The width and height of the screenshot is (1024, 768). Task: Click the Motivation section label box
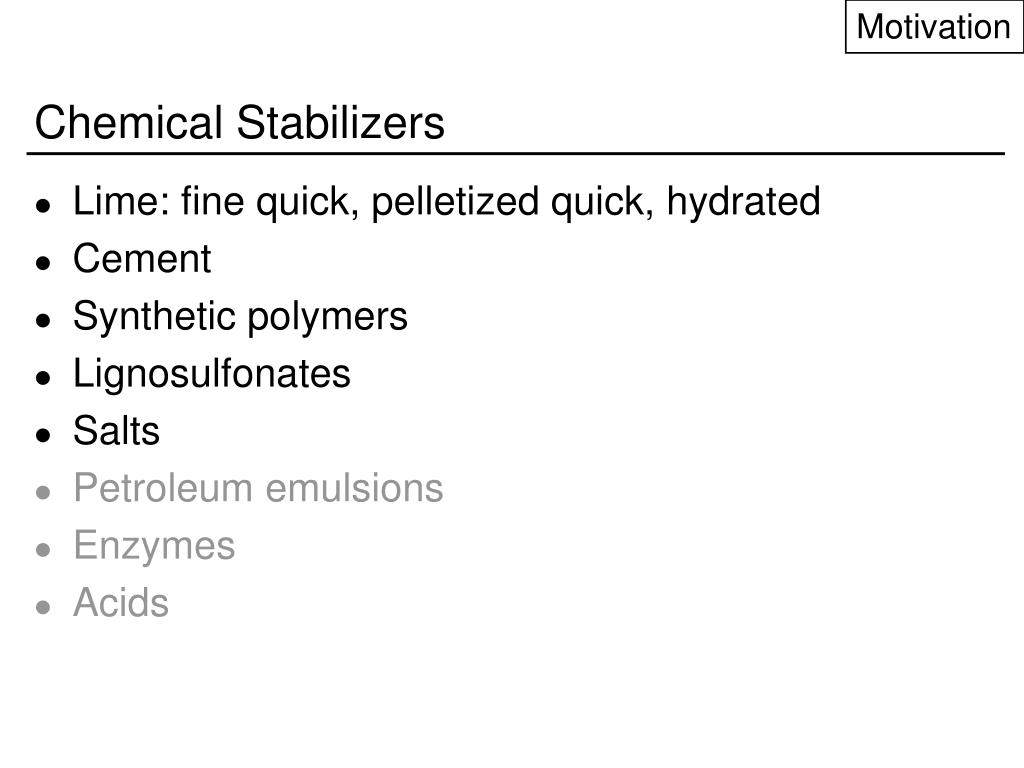coord(934,27)
